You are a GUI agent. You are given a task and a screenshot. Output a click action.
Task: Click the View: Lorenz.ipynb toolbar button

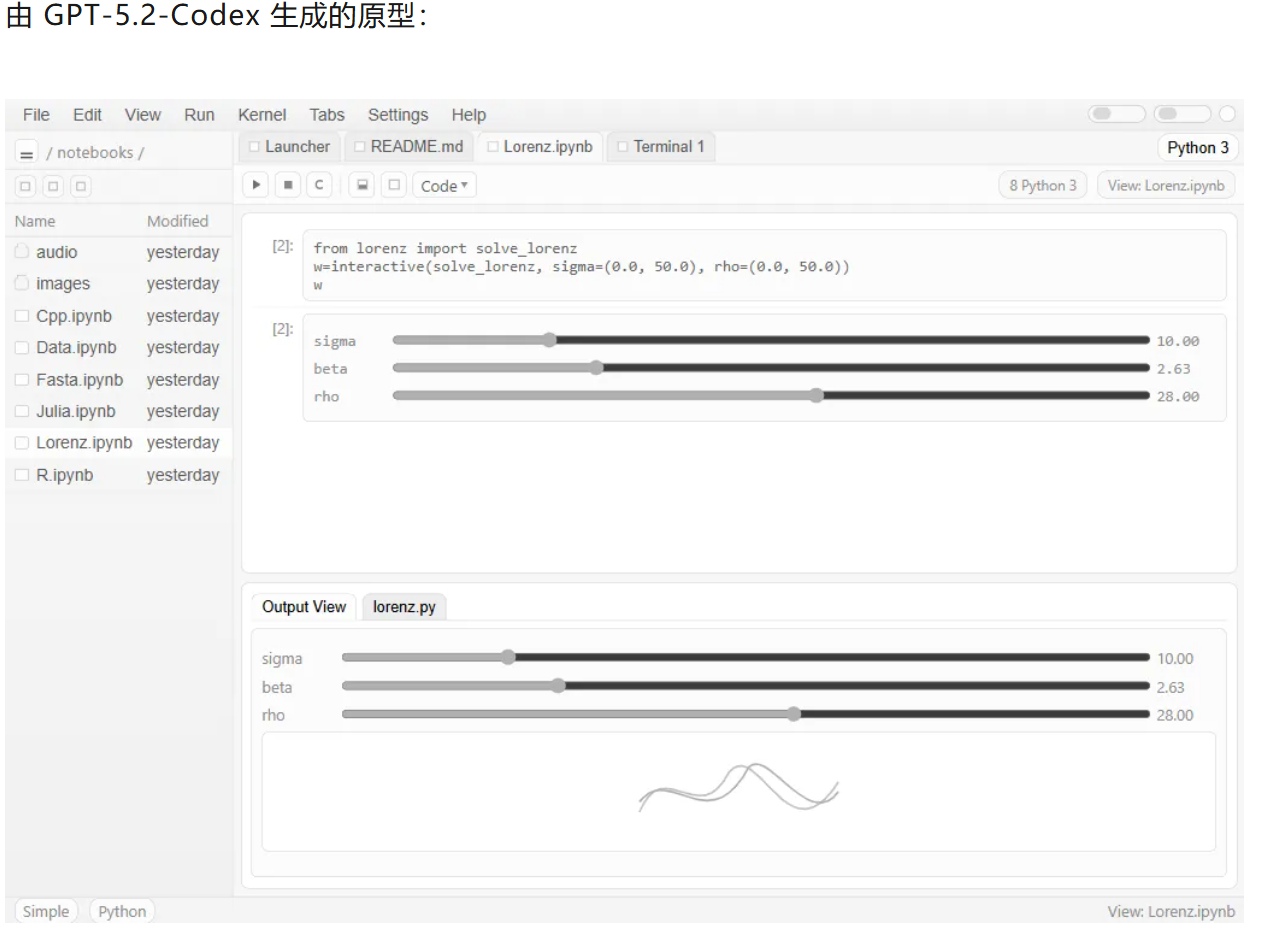click(1165, 185)
